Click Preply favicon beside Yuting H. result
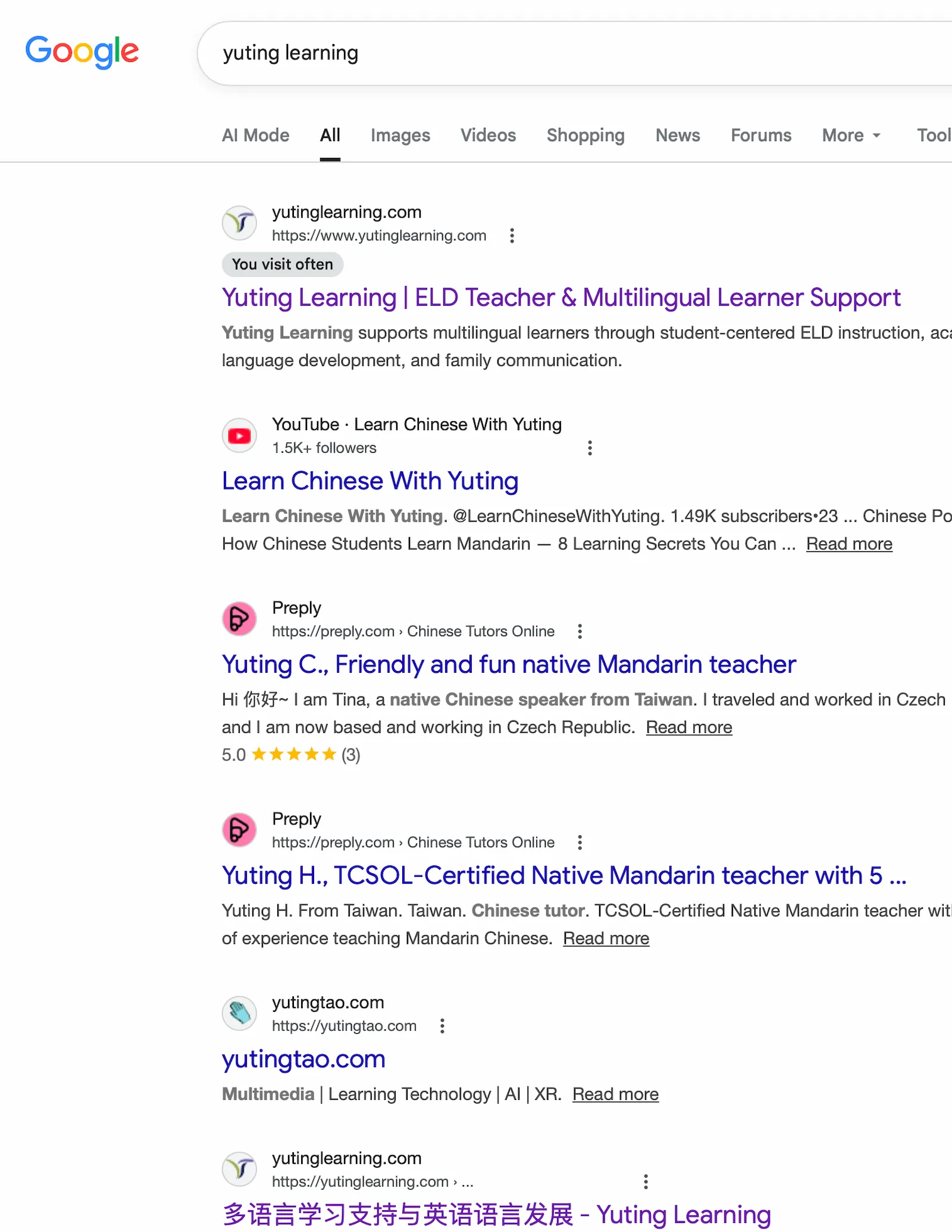This screenshot has width=952, height=1232. [x=239, y=830]
